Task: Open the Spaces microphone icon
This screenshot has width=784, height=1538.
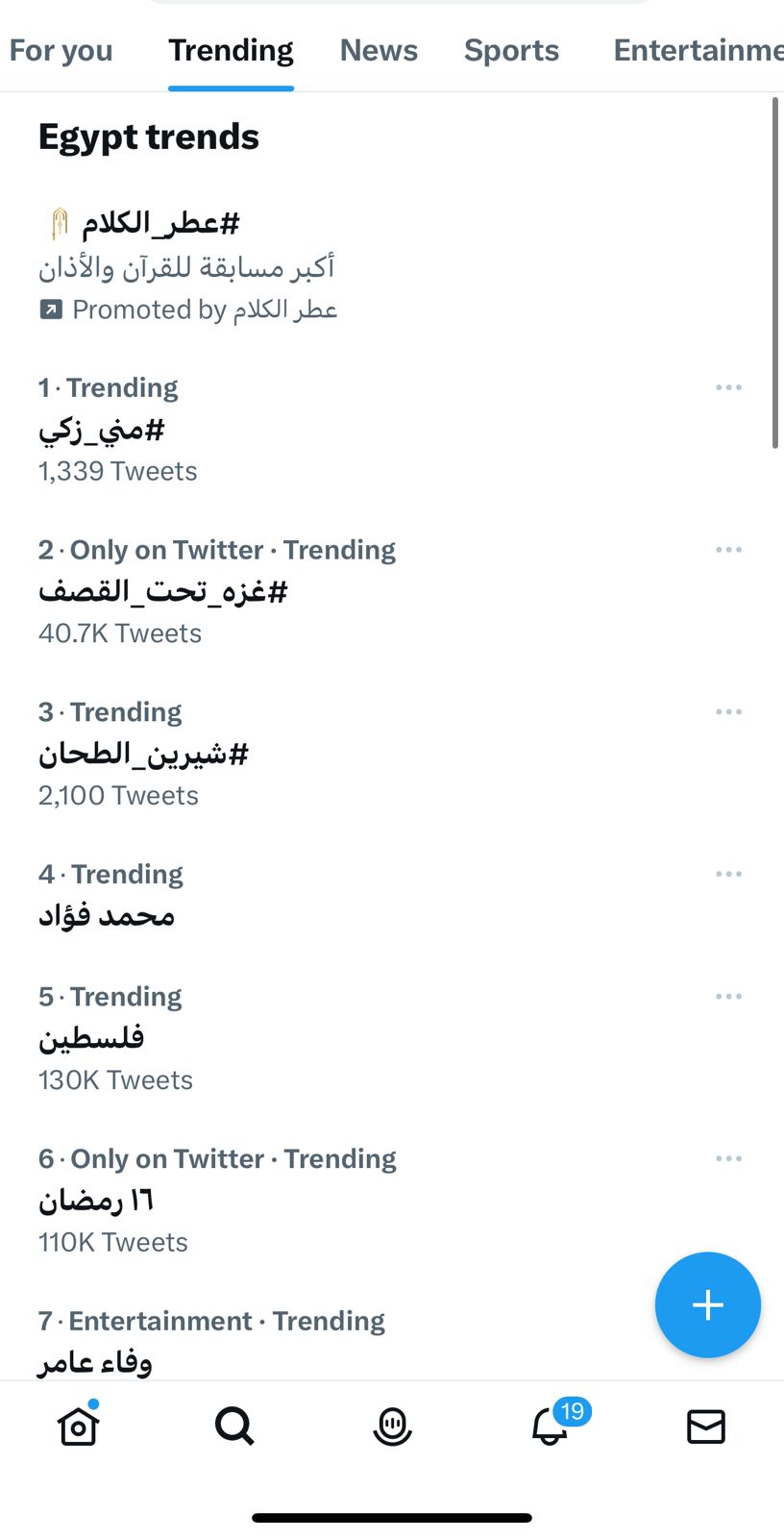Action: [x=392, y=1426]
